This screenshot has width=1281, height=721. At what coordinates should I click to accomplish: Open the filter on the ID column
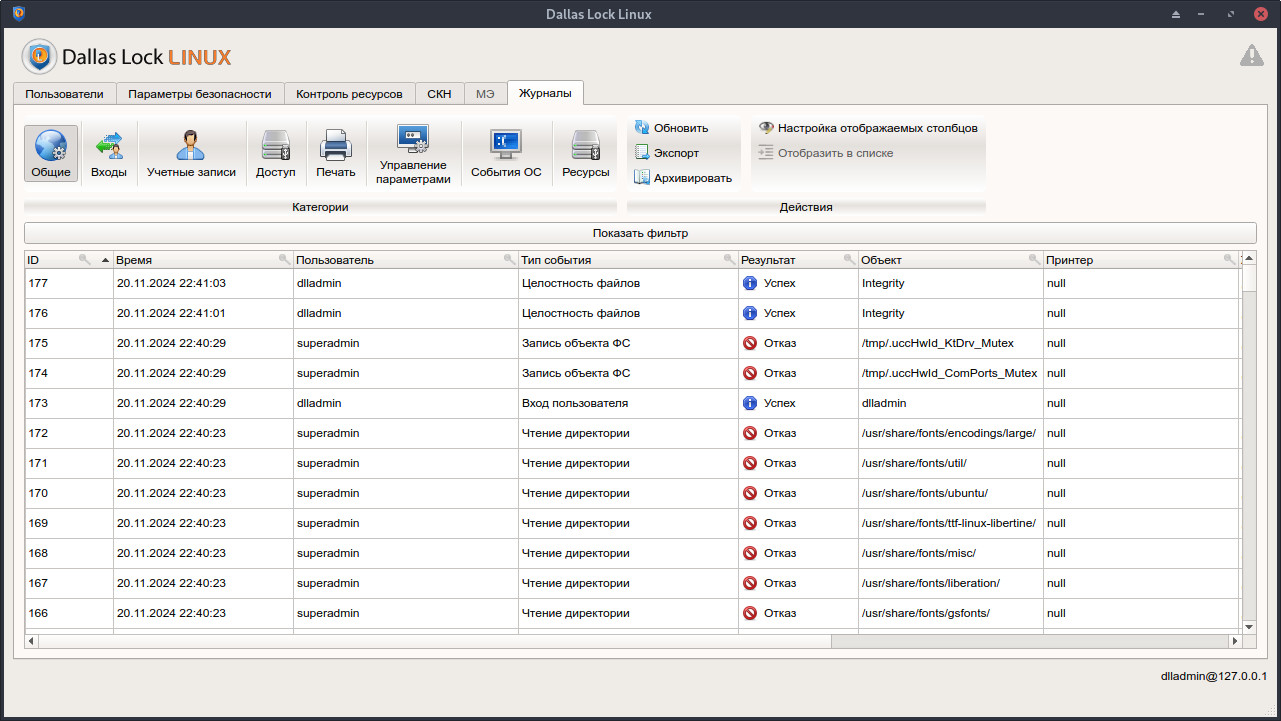point(85,259)
